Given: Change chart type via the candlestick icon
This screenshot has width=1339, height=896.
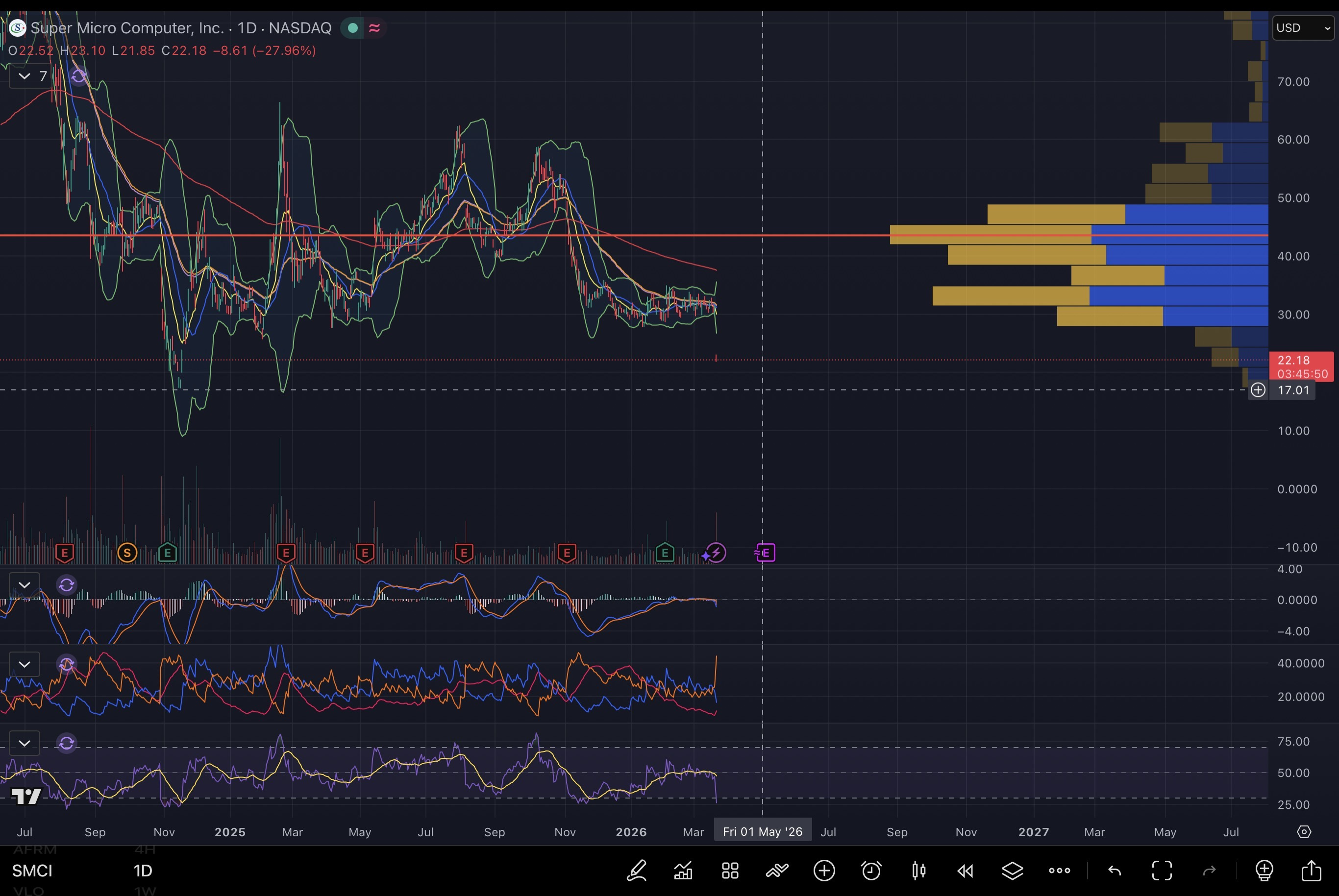Looking at the screenshot, I should [919, 871].
